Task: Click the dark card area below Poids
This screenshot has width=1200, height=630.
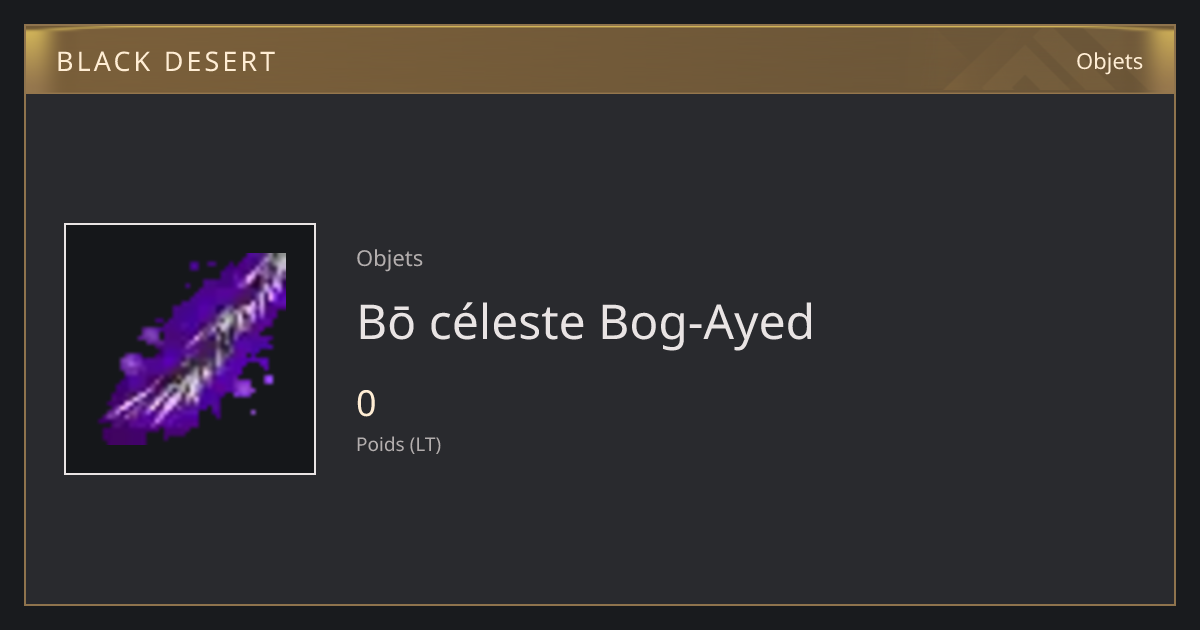Action: [600, 530]
